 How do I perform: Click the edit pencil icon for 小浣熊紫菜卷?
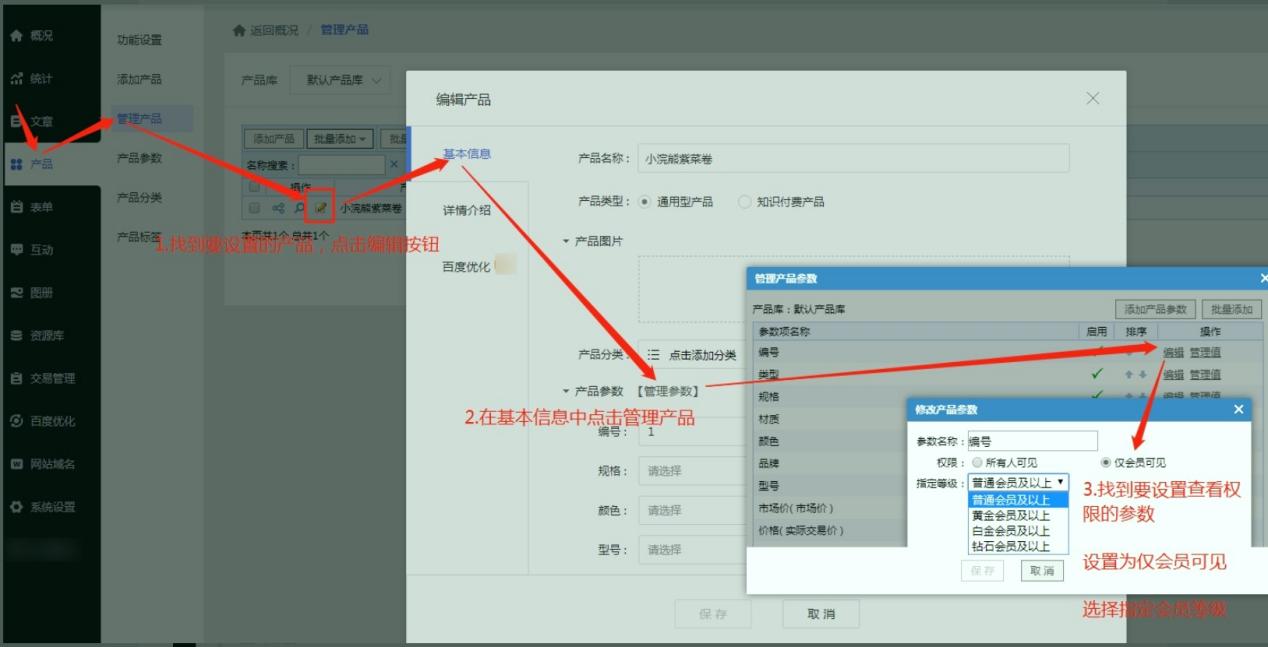click(320, 208)
